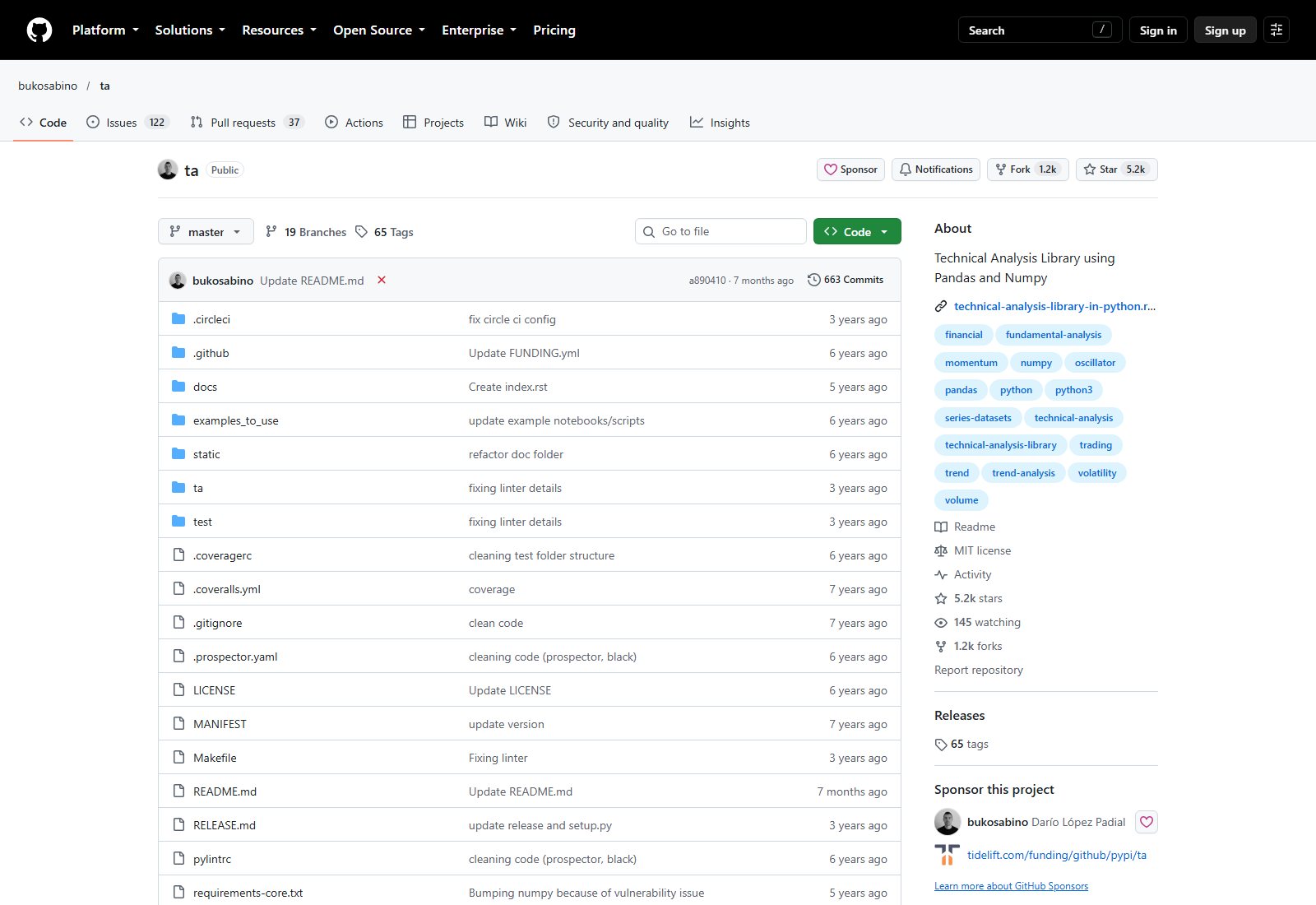The height and width of the screenshot is (905, 1316).
Task: Click Learn more about GitHub Sponsors
Action: pos(1011,886)
